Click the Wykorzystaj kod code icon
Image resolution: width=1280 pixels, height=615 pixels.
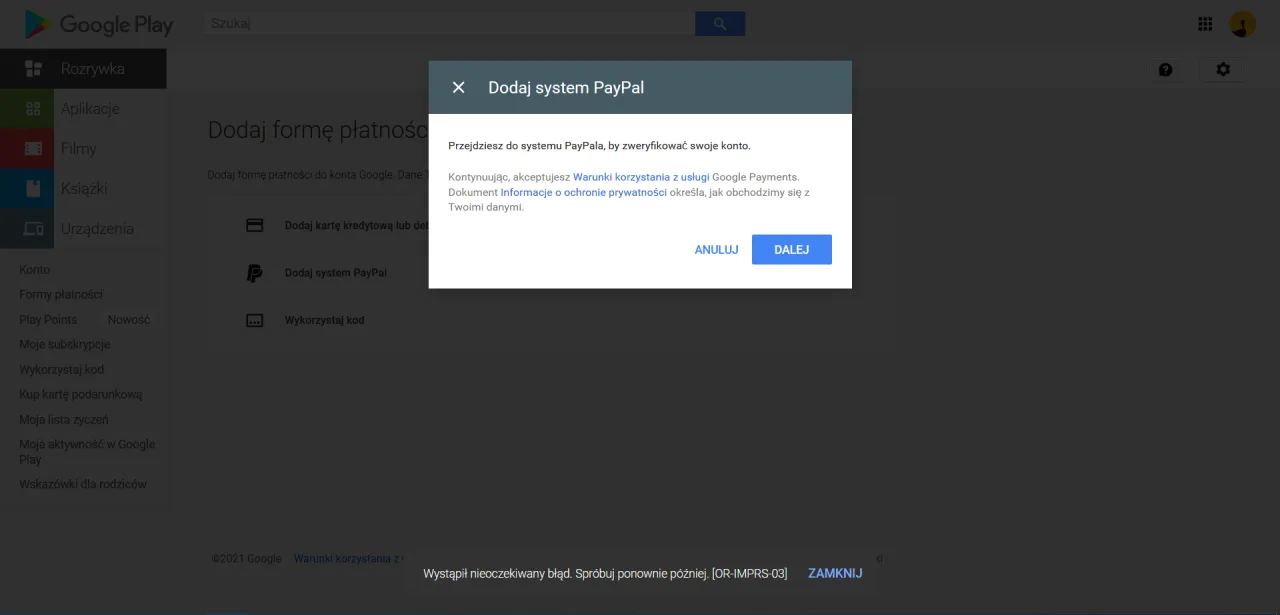coord(254,320)
